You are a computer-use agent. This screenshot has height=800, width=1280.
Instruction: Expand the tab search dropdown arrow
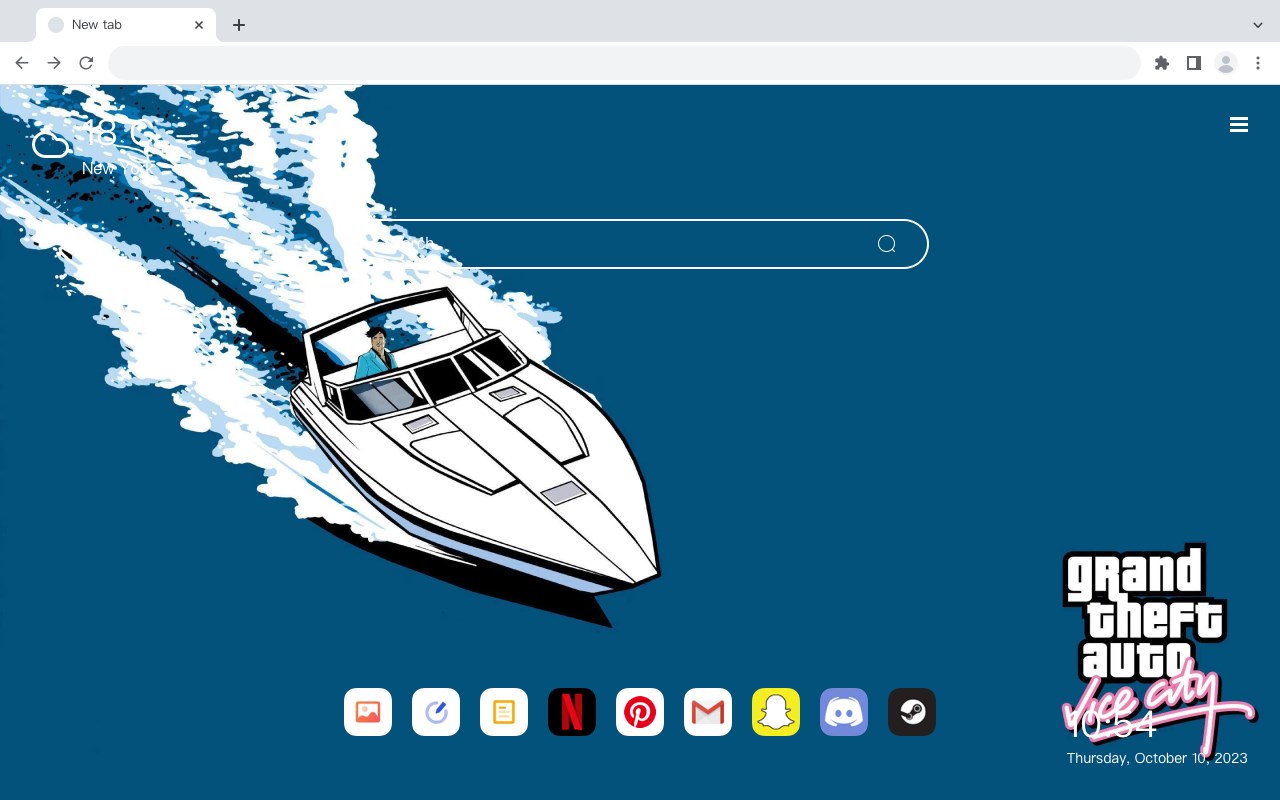coord(1257,25)
